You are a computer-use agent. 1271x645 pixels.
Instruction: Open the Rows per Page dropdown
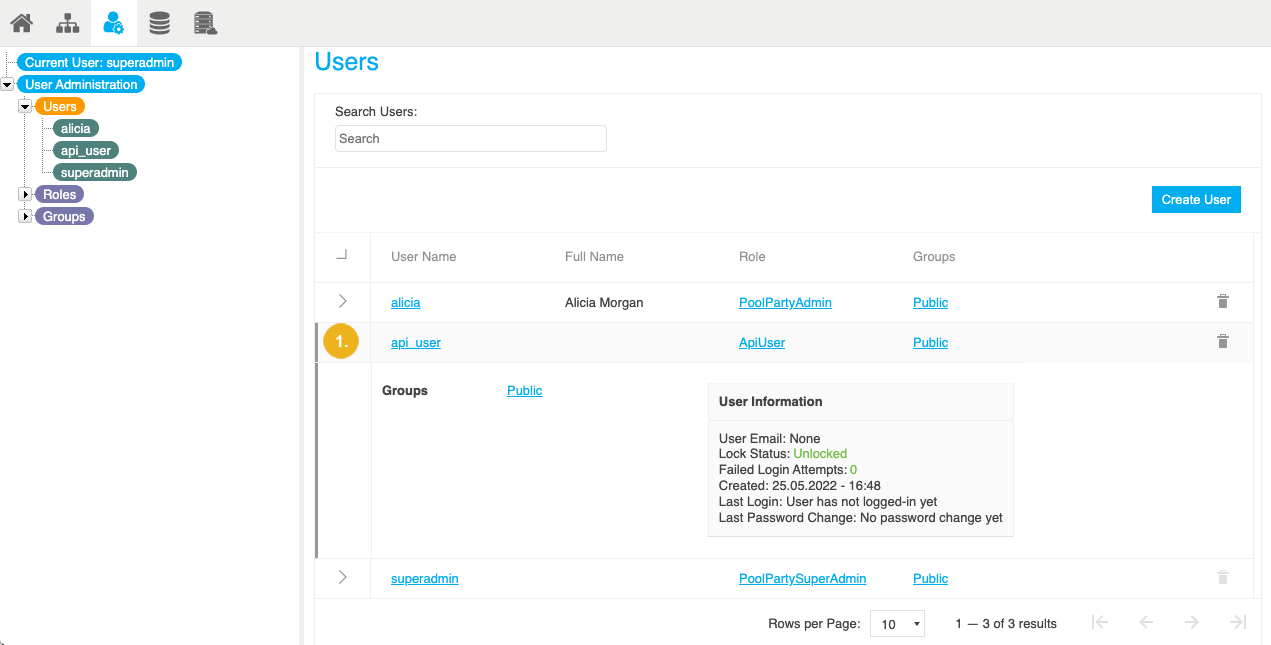click(x=897, y=624)
